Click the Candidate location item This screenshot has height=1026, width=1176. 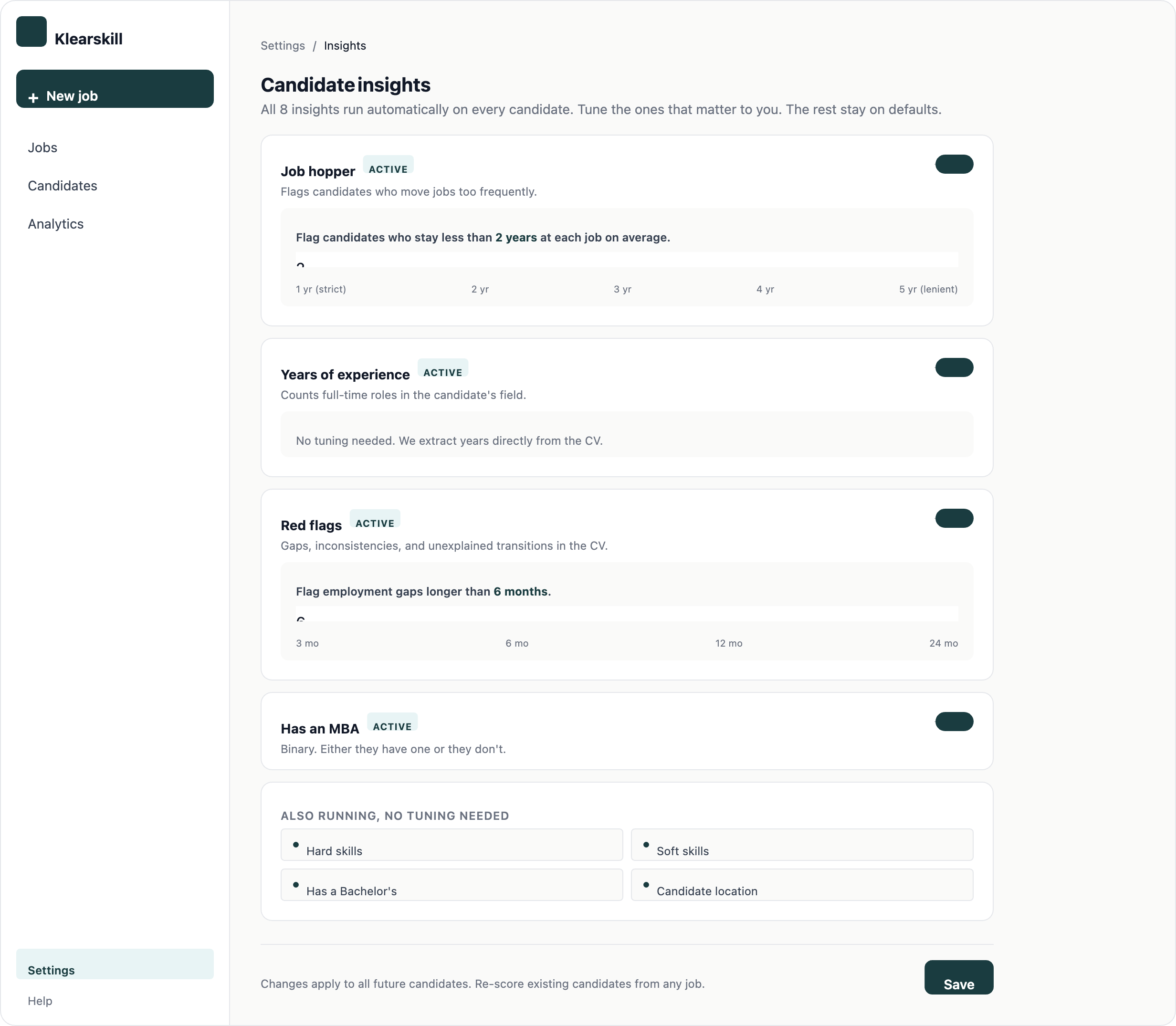click(x=802, y=885)
